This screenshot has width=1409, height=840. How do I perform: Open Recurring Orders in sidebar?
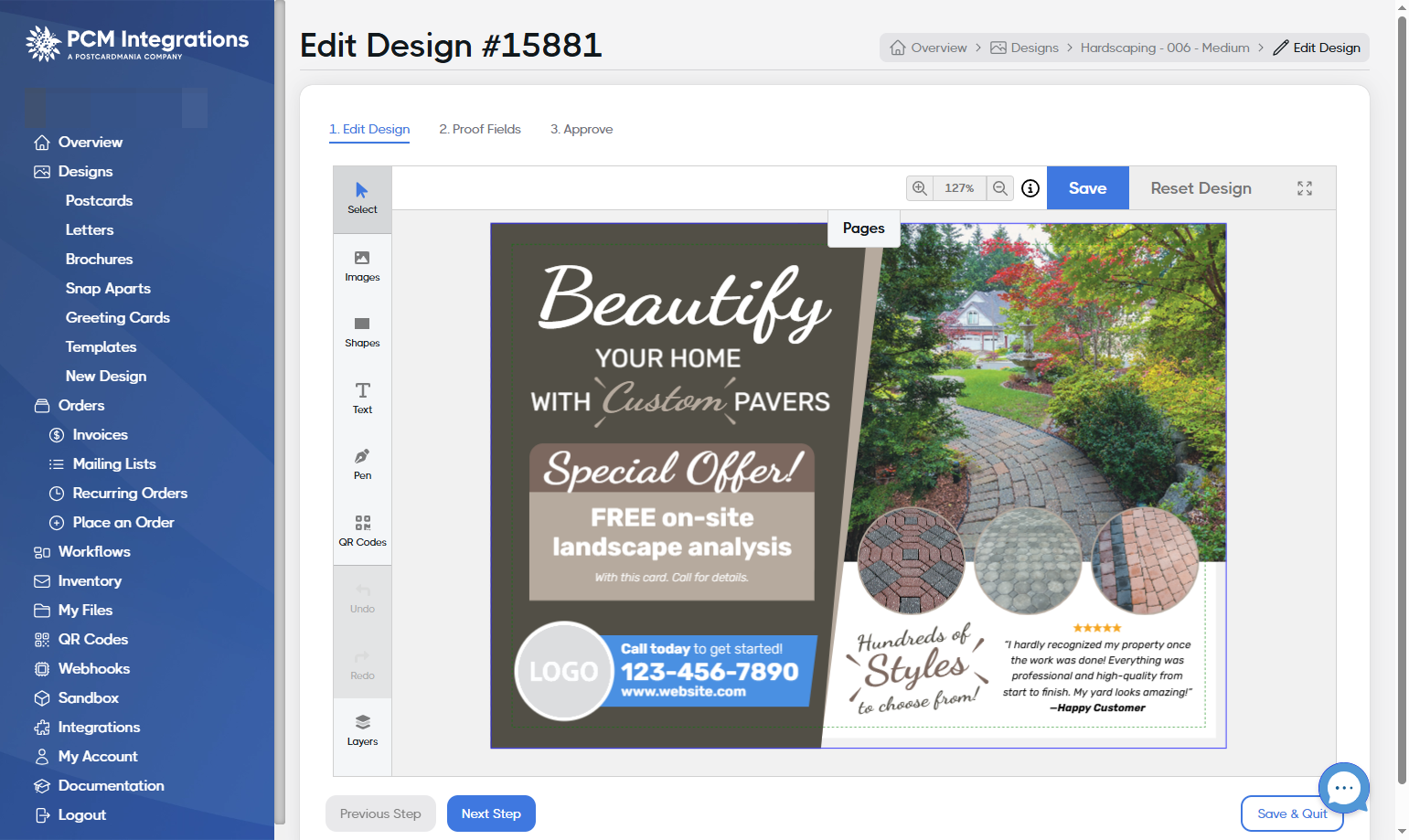click(x=130, y=493)
